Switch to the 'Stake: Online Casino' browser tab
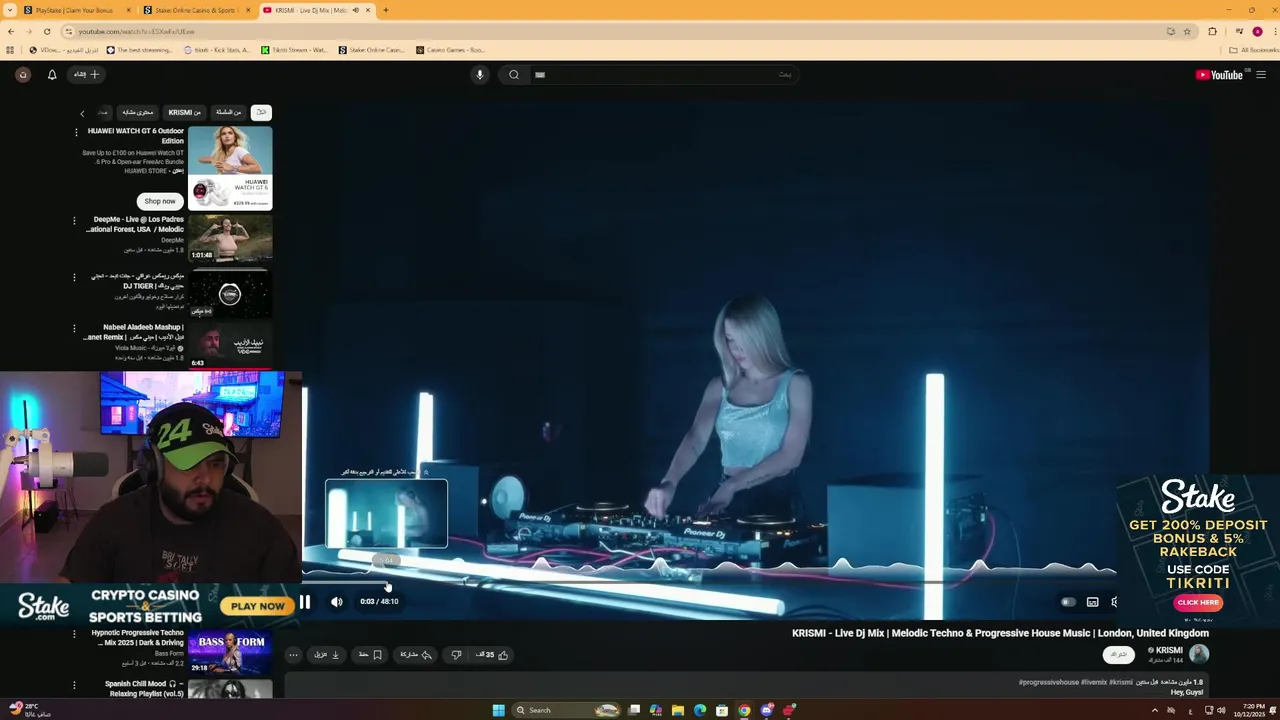 (190, 10)
